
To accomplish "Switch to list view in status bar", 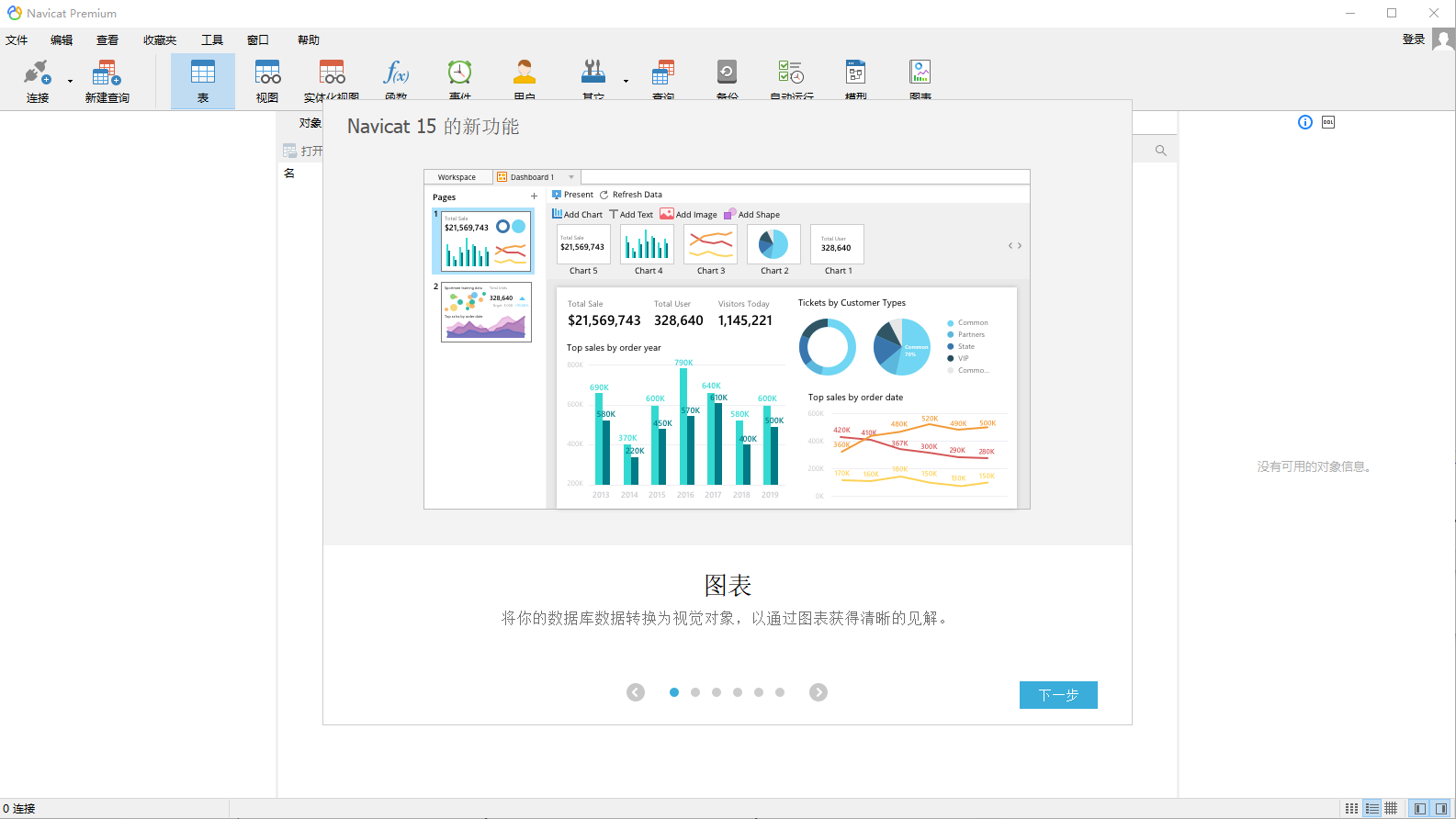I will click(1371, 809).
